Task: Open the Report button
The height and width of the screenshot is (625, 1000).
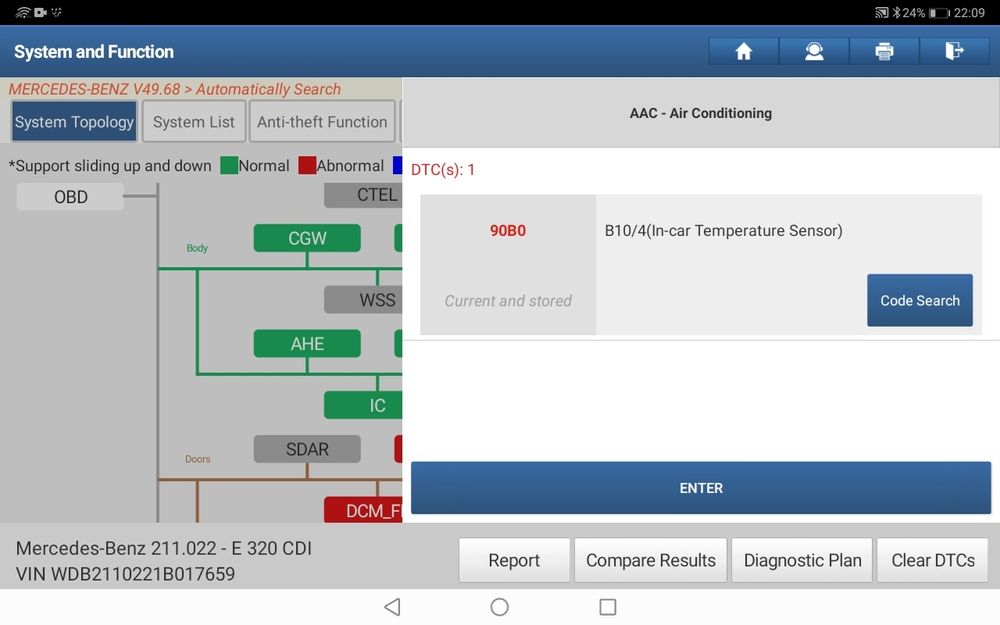Action: tap(514, 560)
